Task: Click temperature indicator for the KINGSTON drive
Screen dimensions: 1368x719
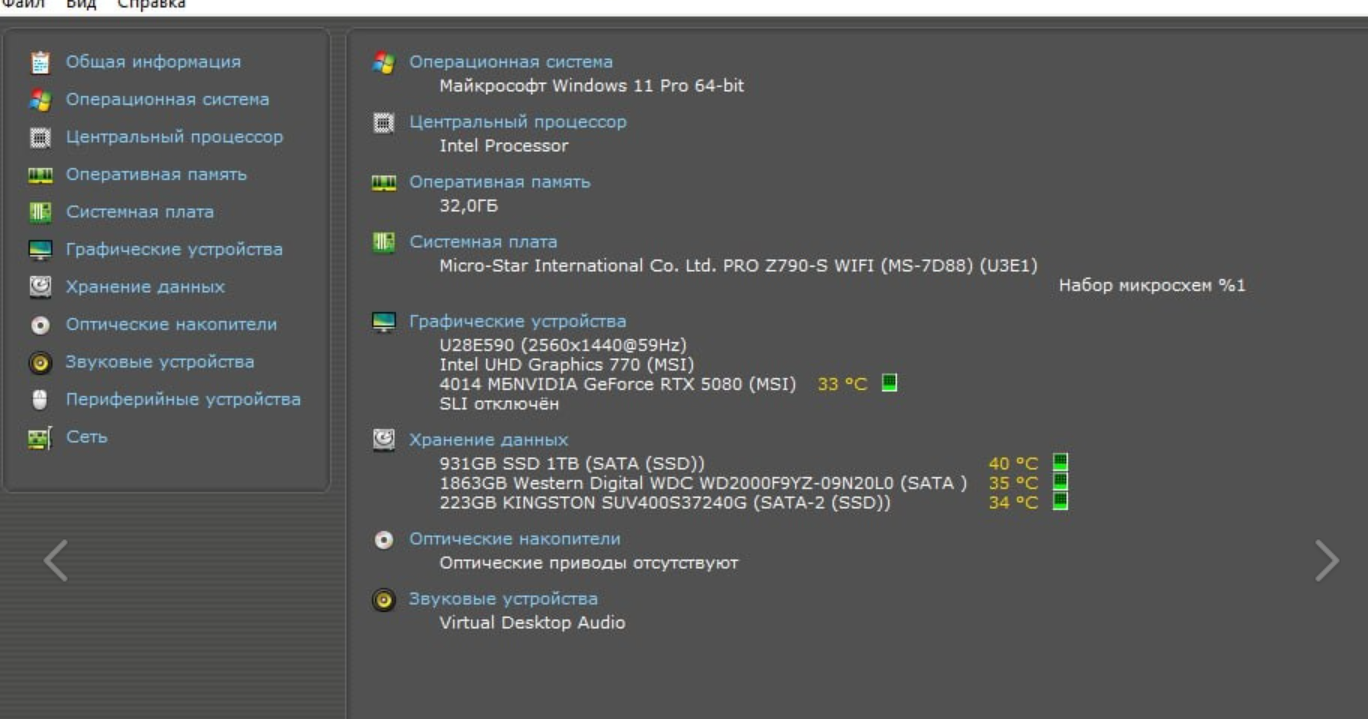Action: (1061, 502)
